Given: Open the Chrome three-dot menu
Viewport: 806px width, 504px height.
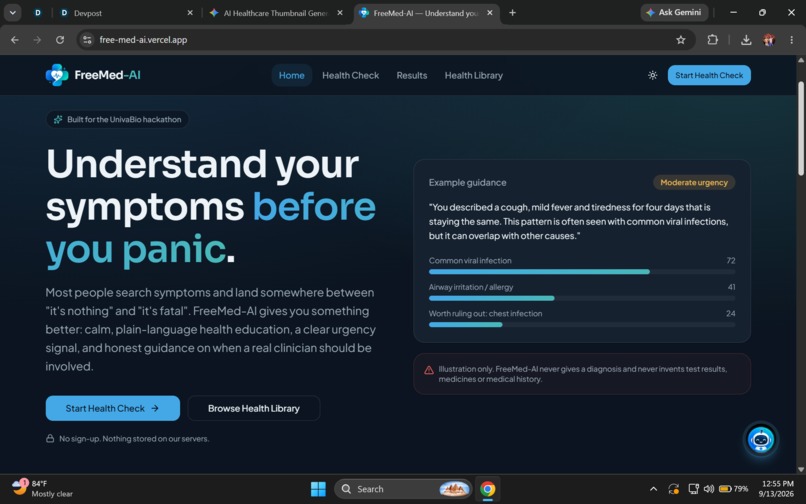Looking at the screenshot, I should click(x=792, y=40).
